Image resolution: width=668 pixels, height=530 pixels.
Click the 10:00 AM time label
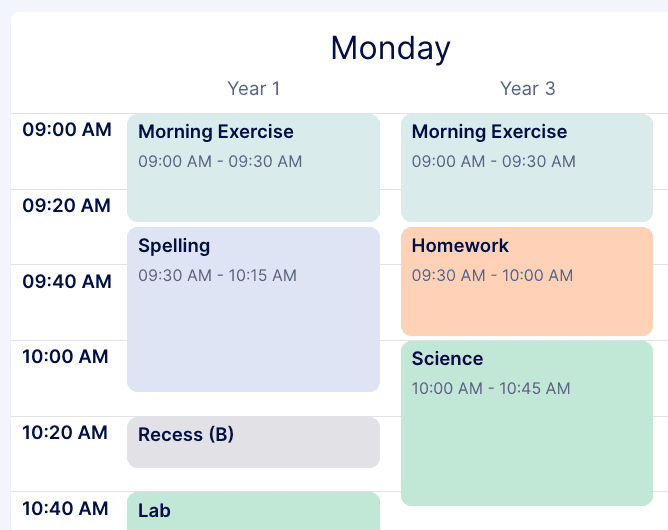[x=67, y=357]
